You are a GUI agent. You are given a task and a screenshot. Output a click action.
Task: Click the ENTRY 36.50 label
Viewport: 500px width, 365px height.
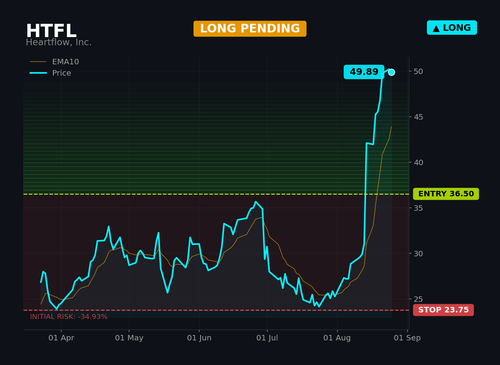point(446,194)
